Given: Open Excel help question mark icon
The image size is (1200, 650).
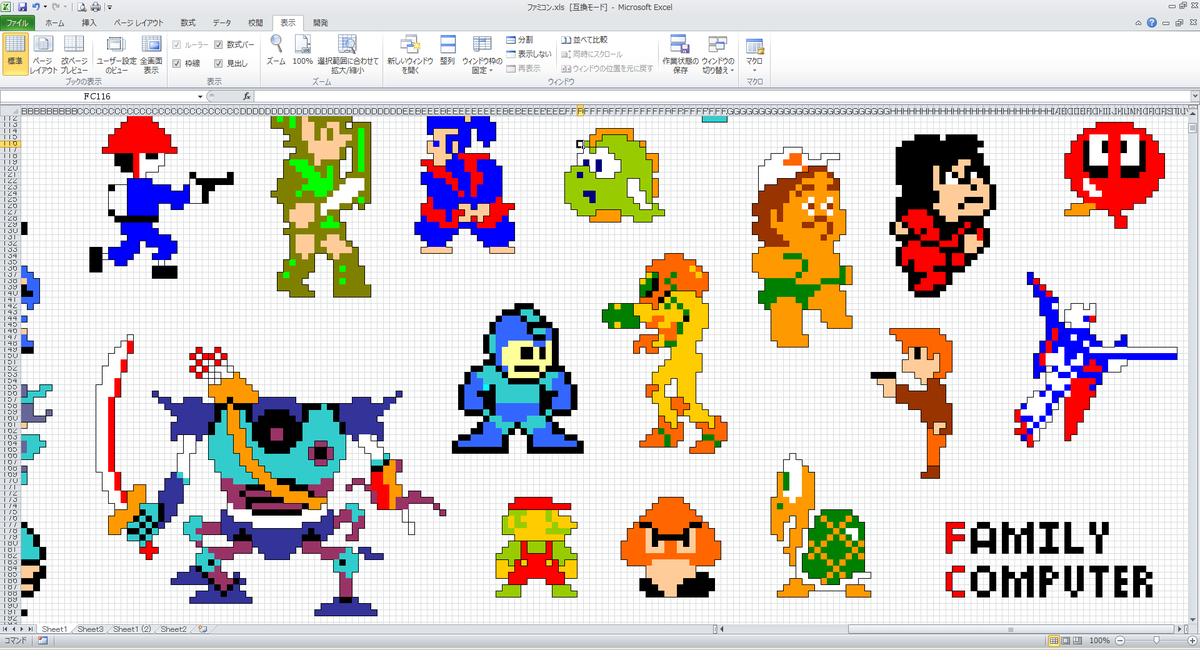Looking at the screenshot, I should 1152,22.
